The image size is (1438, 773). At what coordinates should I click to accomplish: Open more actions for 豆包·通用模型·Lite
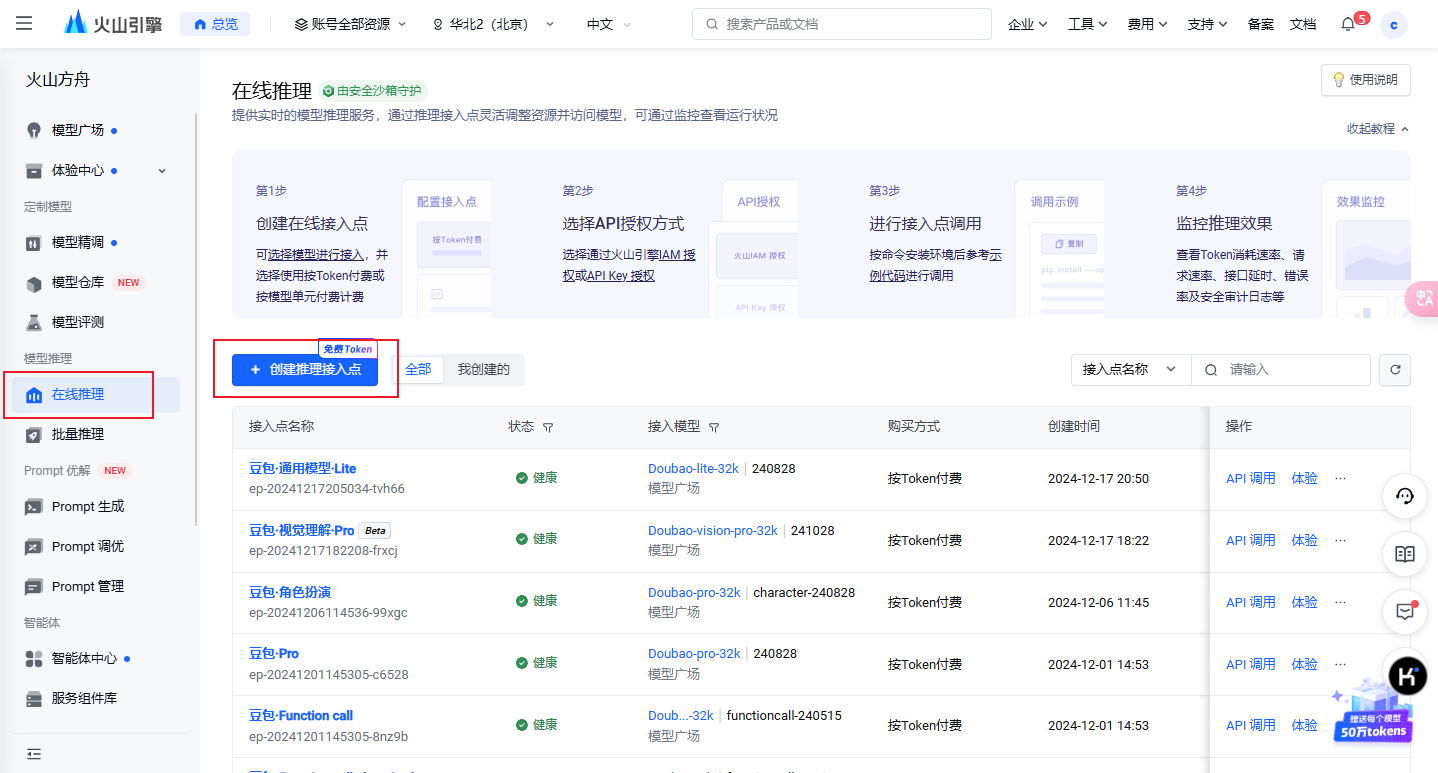(x=1341, y=478)
